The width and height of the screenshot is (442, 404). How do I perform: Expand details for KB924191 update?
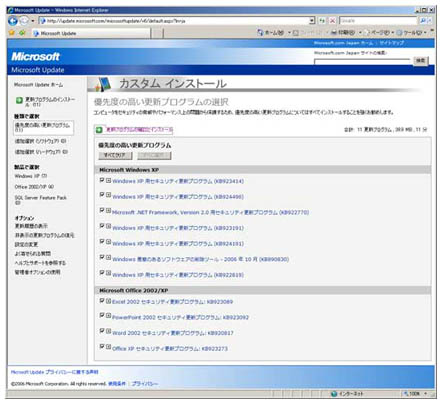[x=108, y=242]
